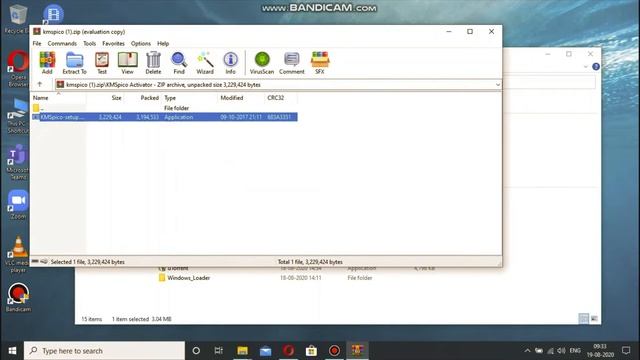Open the Favorites menu
This screenshot has height=360, width=640.
click(113, 43)
